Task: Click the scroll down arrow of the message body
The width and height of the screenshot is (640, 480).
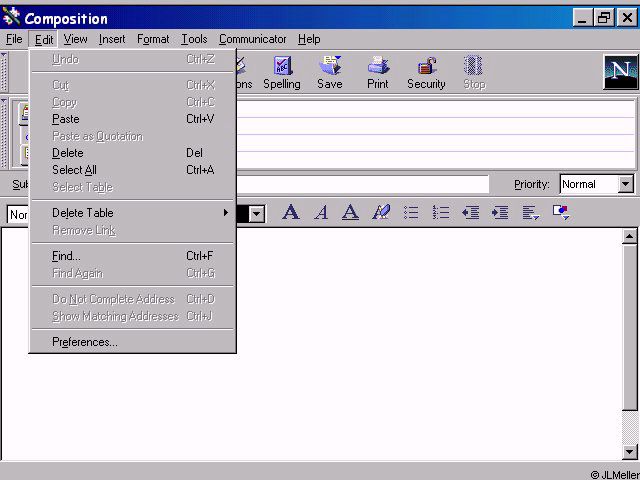Action: [x=629, y=451]
